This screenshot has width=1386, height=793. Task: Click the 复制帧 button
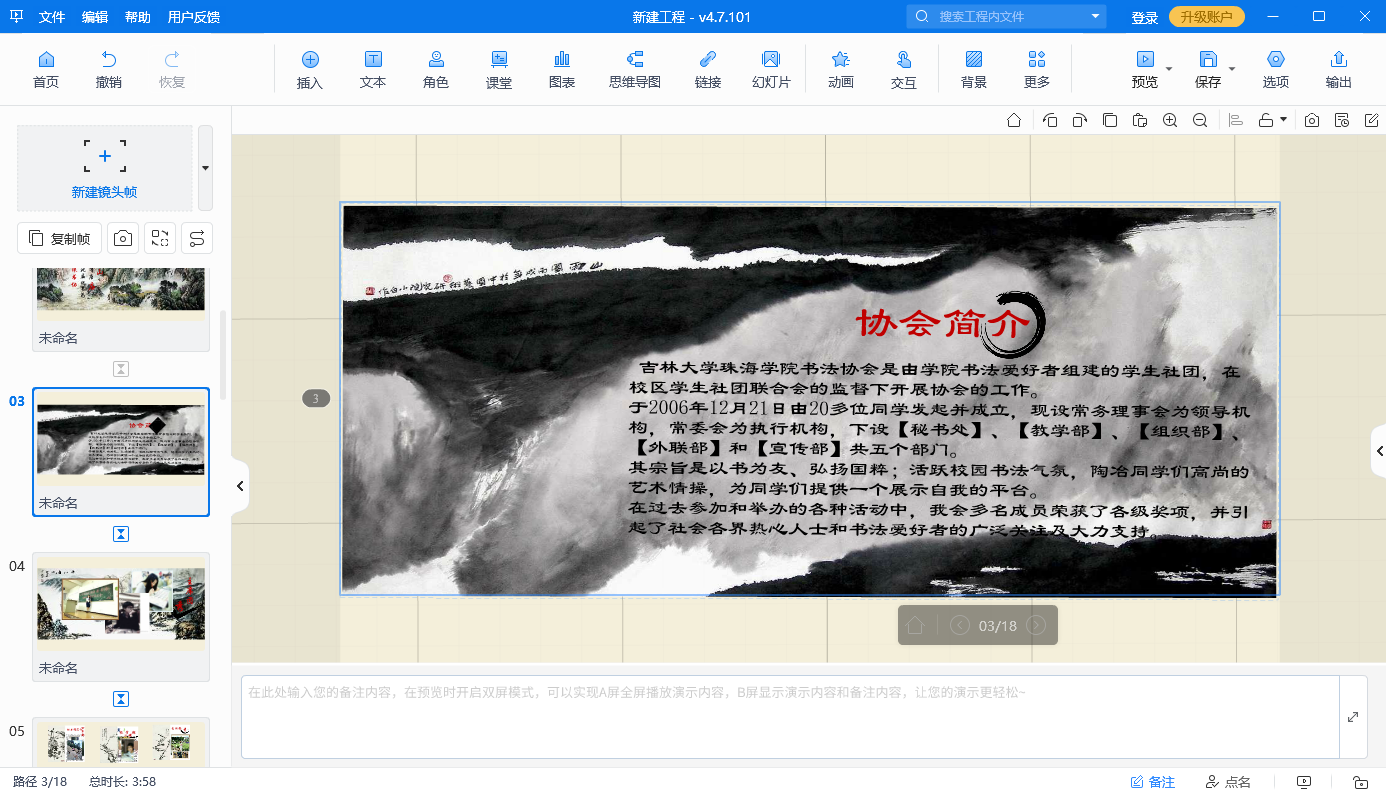point(59,238)
